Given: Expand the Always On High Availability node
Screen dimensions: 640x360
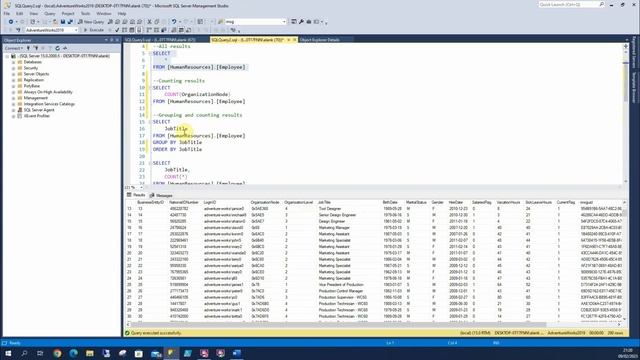Looking at the screenshot, I should point(13,92).
